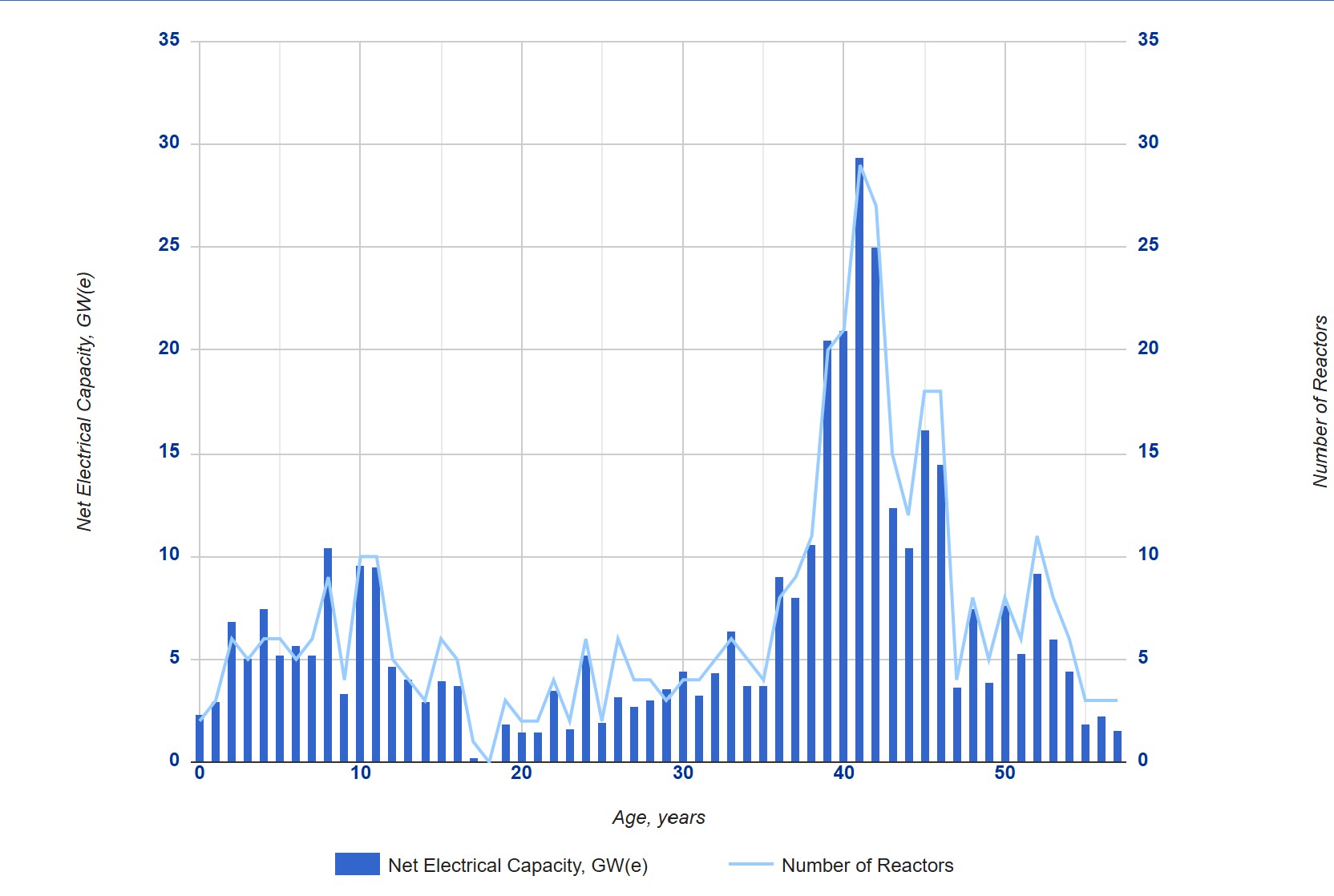Click the '35' label on left y-axis

(x=169, y=40)
